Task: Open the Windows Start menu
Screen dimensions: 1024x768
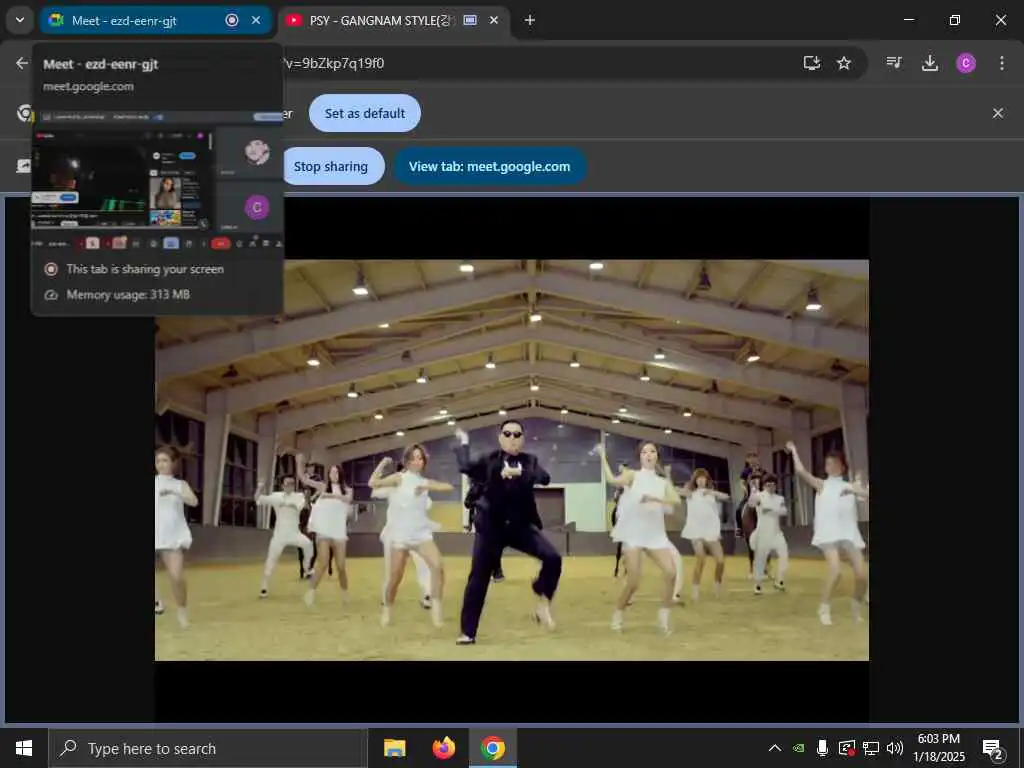Action: click(24, 748)
